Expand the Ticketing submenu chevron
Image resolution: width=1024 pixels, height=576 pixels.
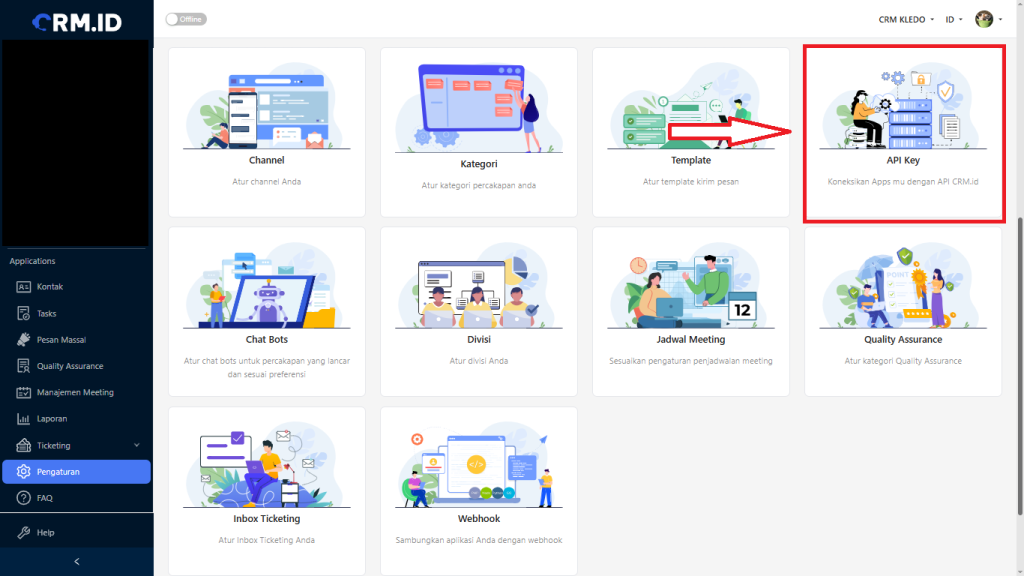pos(136,445)
